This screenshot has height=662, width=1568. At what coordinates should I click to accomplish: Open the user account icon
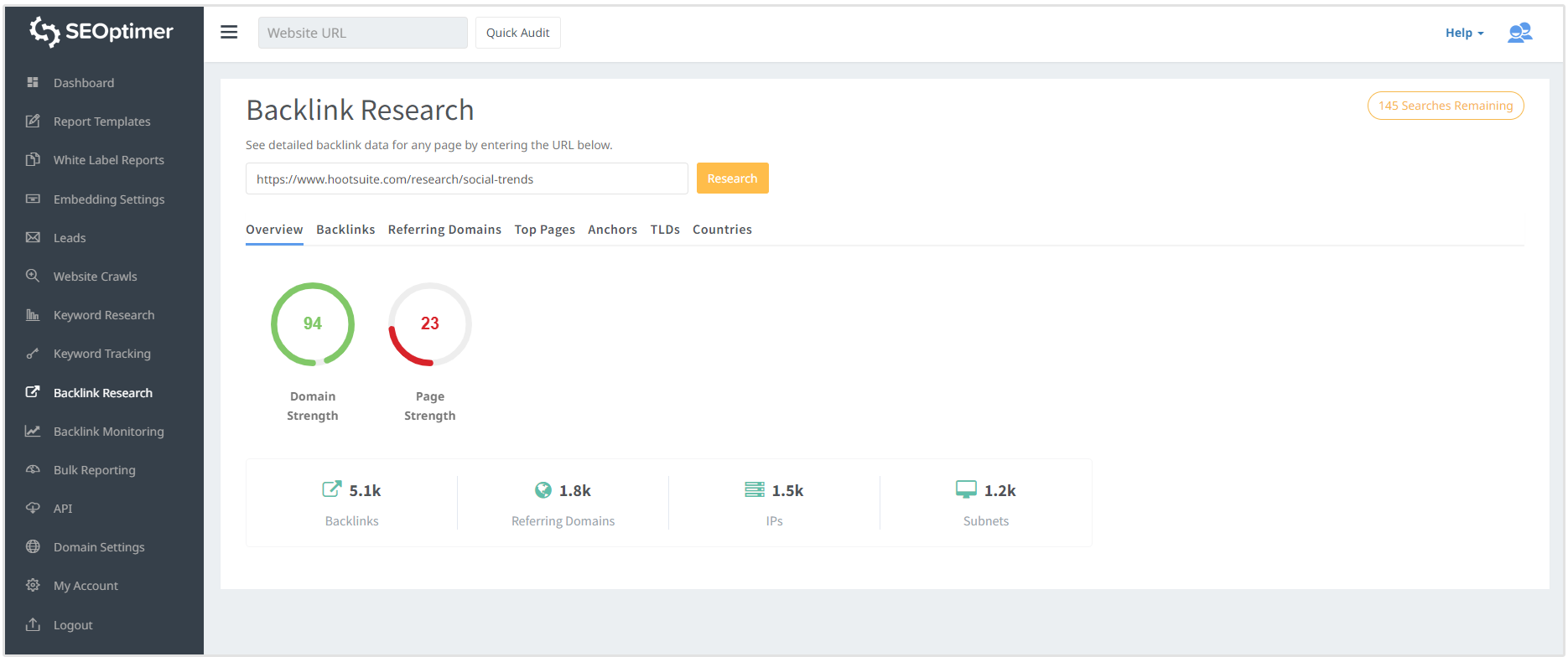tap(1519, 33)
